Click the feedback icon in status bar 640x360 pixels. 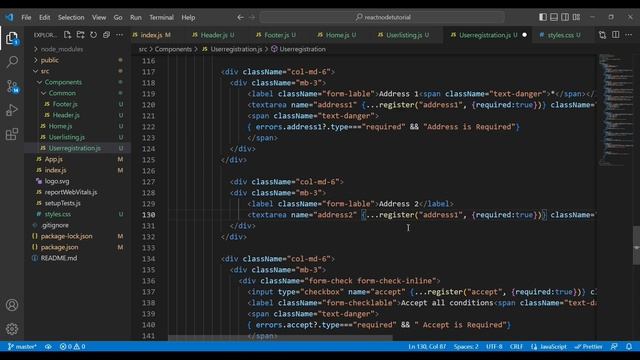(x=614, y=347)
